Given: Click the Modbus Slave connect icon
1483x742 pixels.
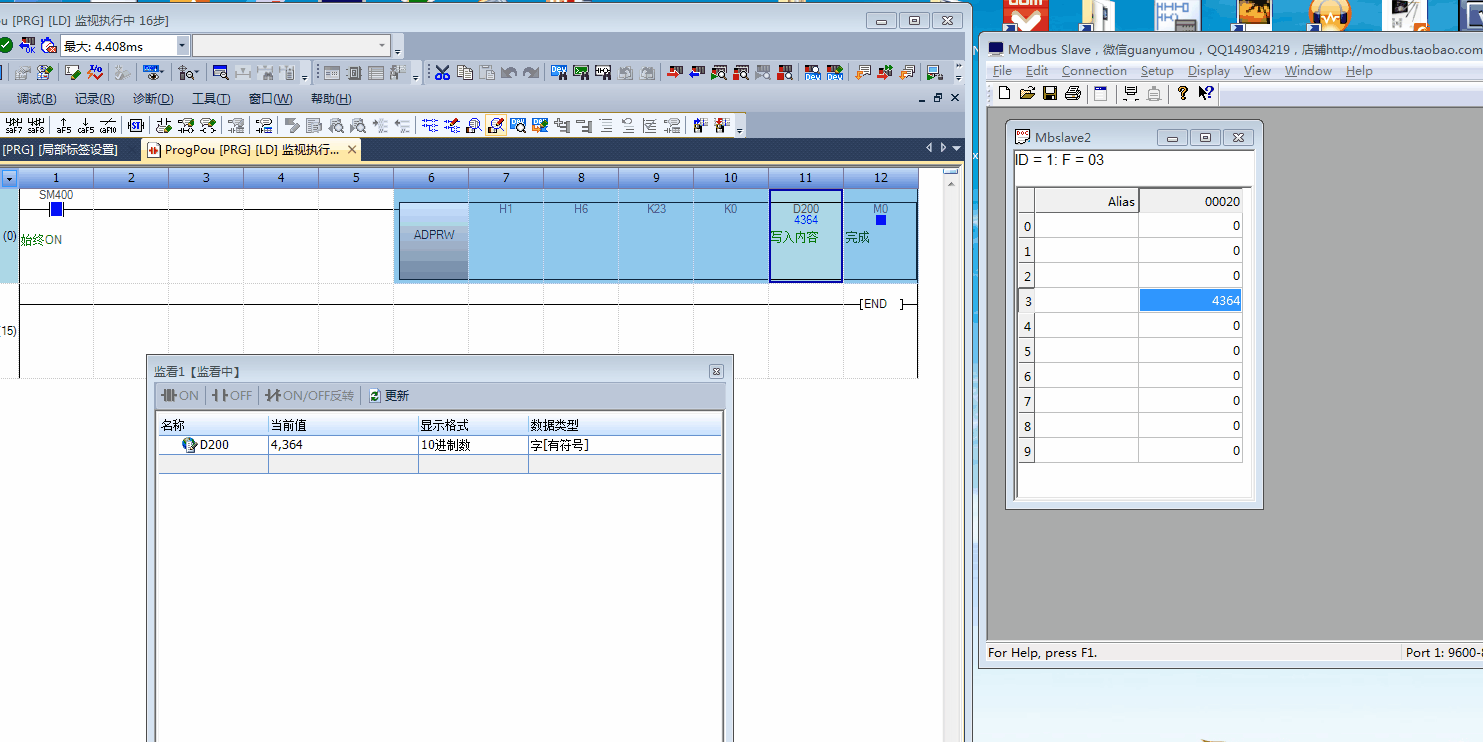Looking at the screenshot, I should 1131,93.
